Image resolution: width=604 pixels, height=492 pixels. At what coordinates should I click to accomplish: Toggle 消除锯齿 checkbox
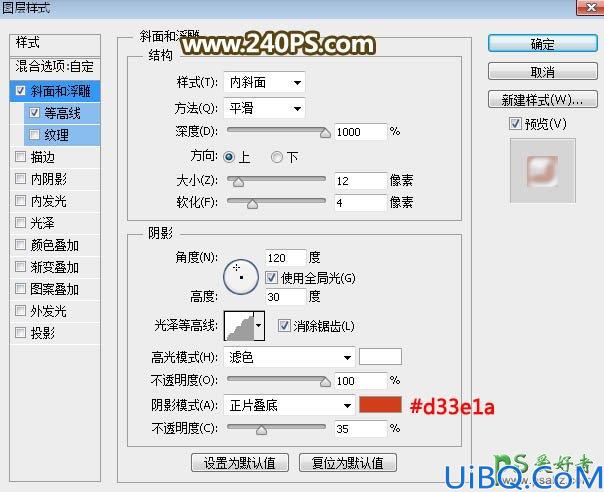284,326
